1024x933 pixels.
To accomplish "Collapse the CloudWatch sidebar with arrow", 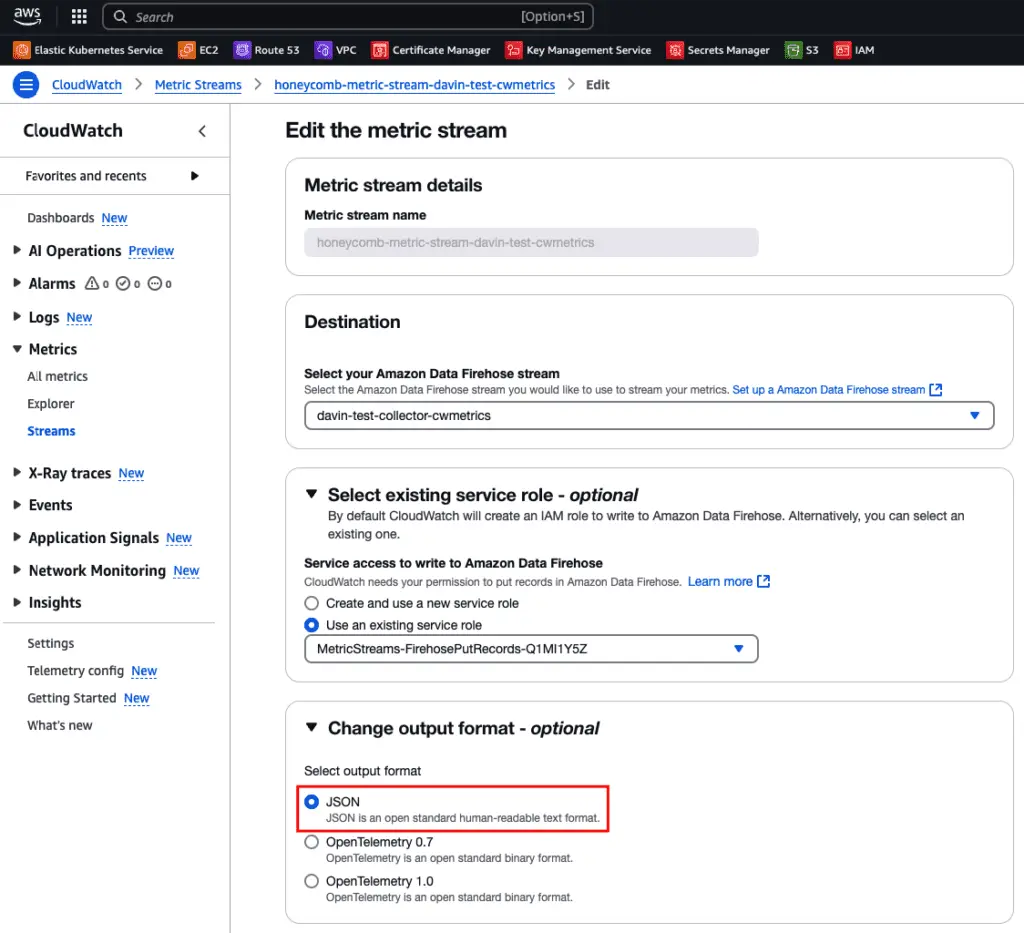I will click(202, 131).
